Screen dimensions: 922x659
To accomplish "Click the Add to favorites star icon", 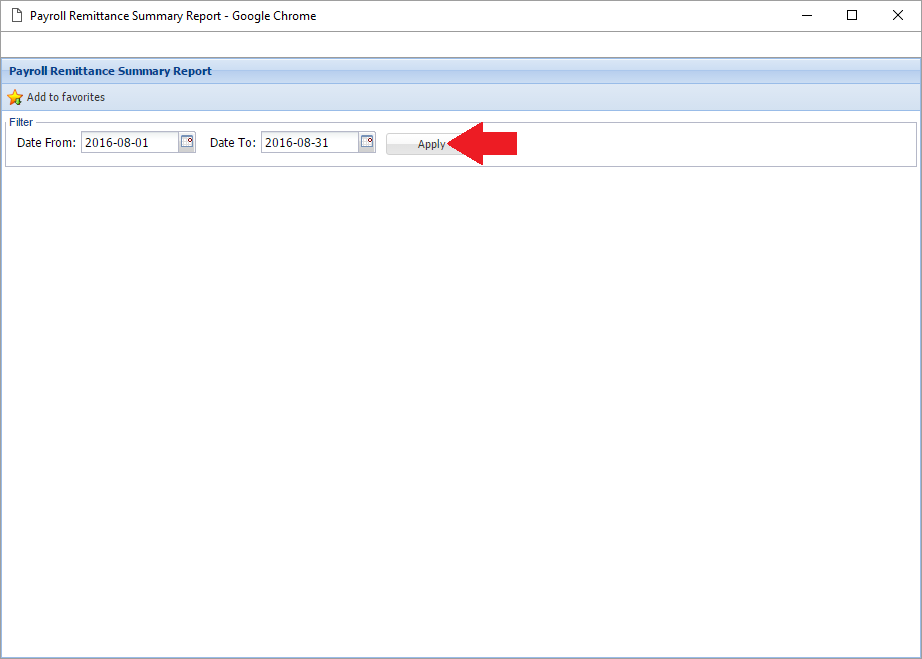I will click(x=15, y=97).
